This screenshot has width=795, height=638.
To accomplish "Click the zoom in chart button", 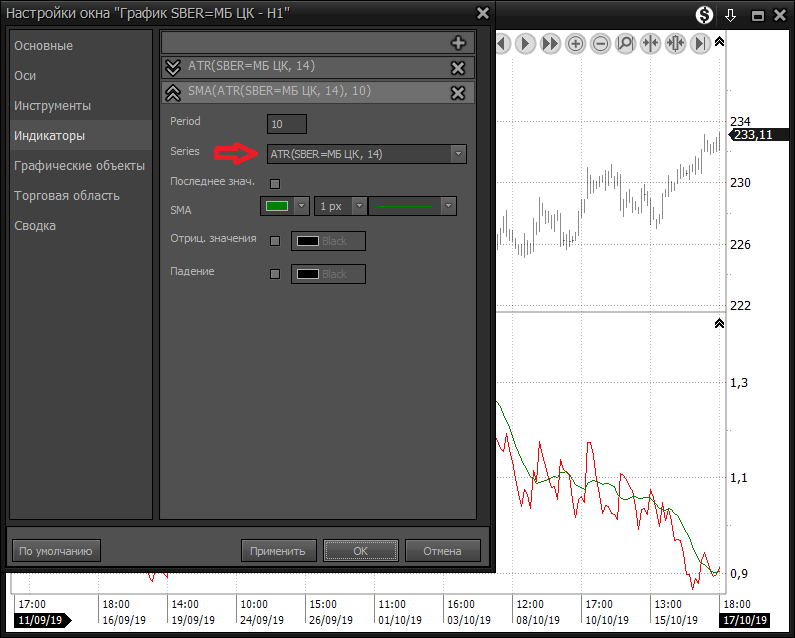I will (x=576, y=44).
